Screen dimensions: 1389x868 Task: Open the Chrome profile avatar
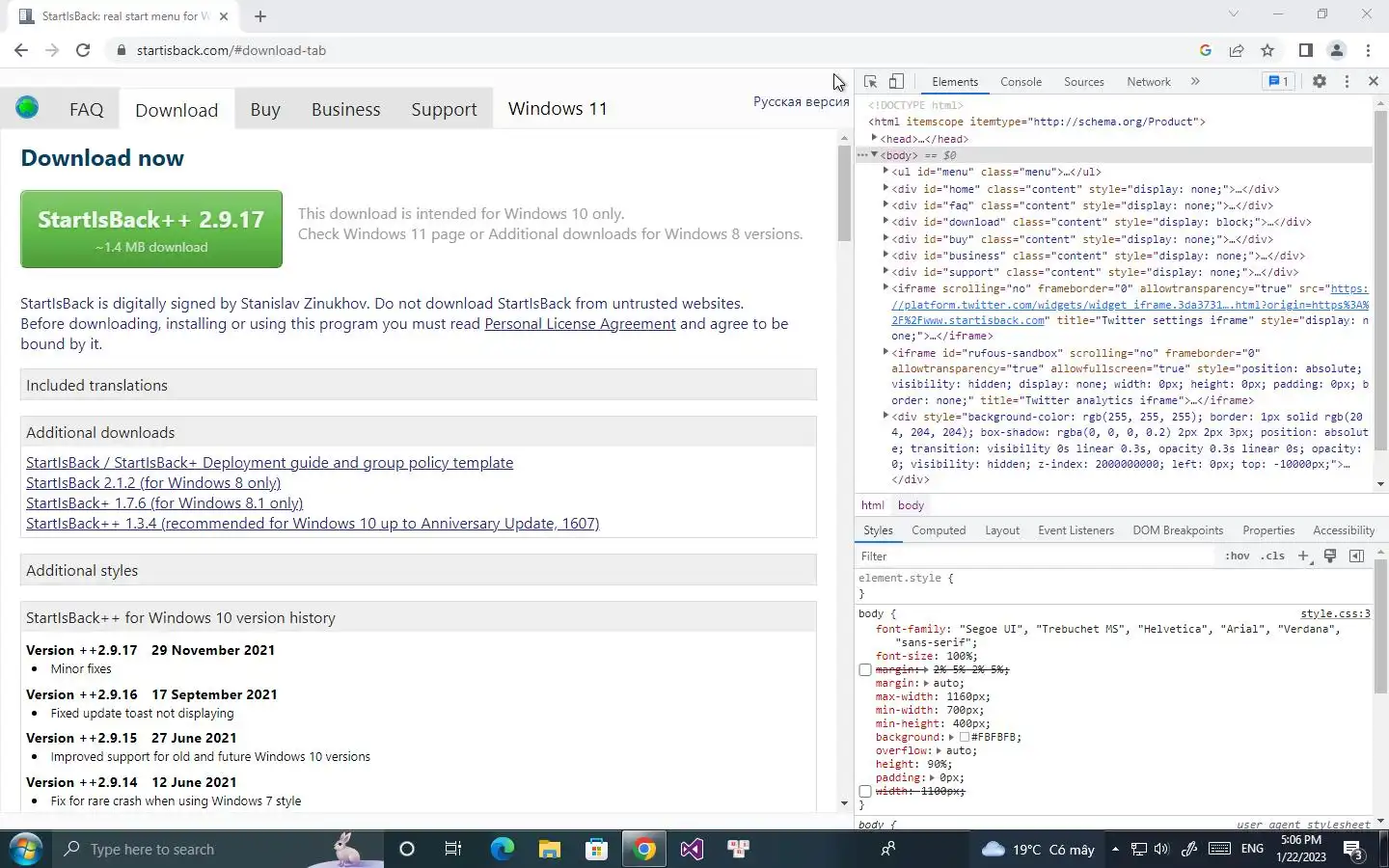tap(1337, 50)
